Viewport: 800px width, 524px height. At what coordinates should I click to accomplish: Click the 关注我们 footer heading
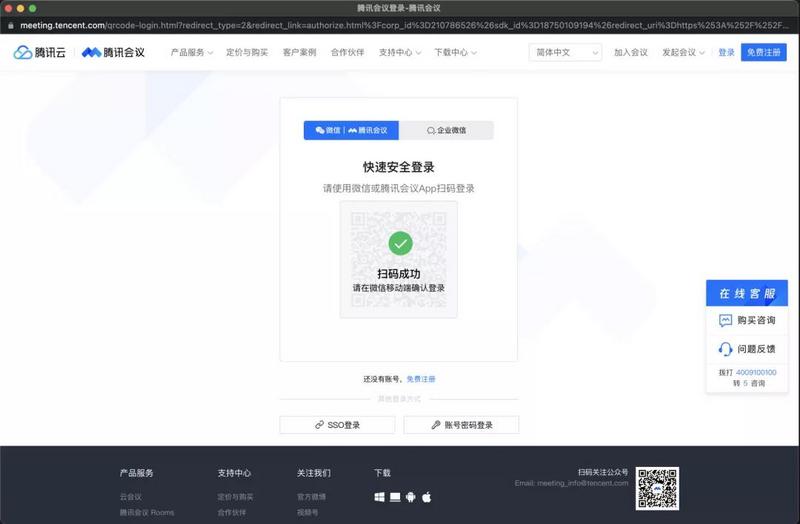pyautogui.click(x=314, y=473)
